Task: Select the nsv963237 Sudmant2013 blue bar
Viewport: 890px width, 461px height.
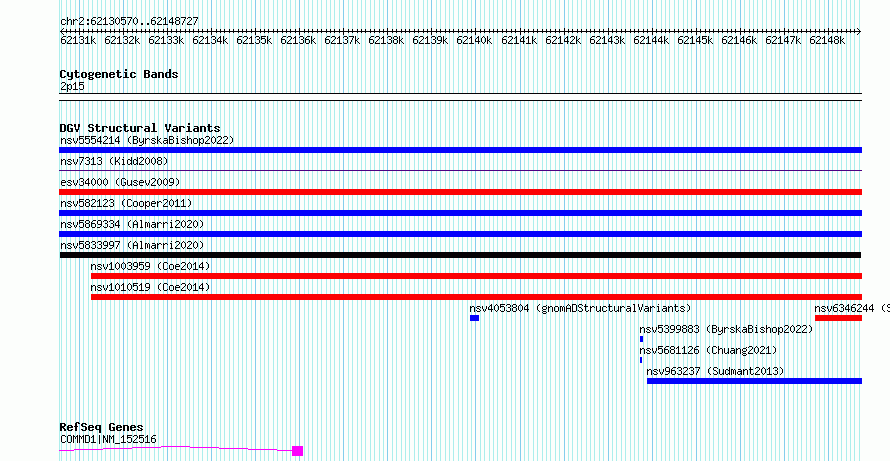Action: point(754,381)
